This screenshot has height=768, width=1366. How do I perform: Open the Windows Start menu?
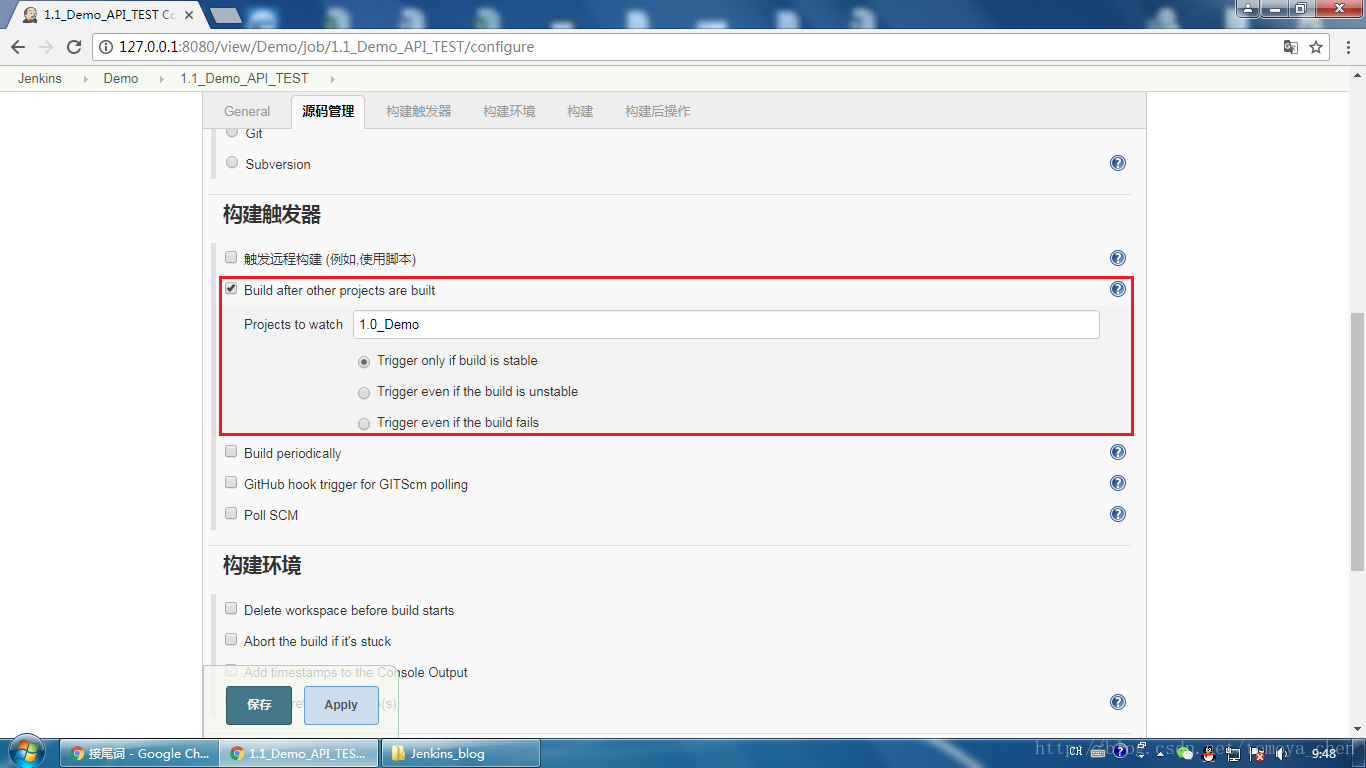[25, 752]
